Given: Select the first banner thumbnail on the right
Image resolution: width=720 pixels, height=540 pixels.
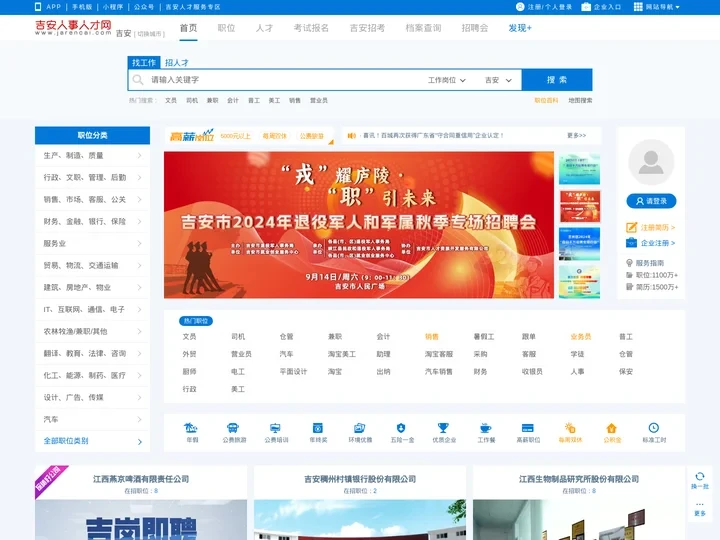Looking at the screenshot, I should coord(579,169).
